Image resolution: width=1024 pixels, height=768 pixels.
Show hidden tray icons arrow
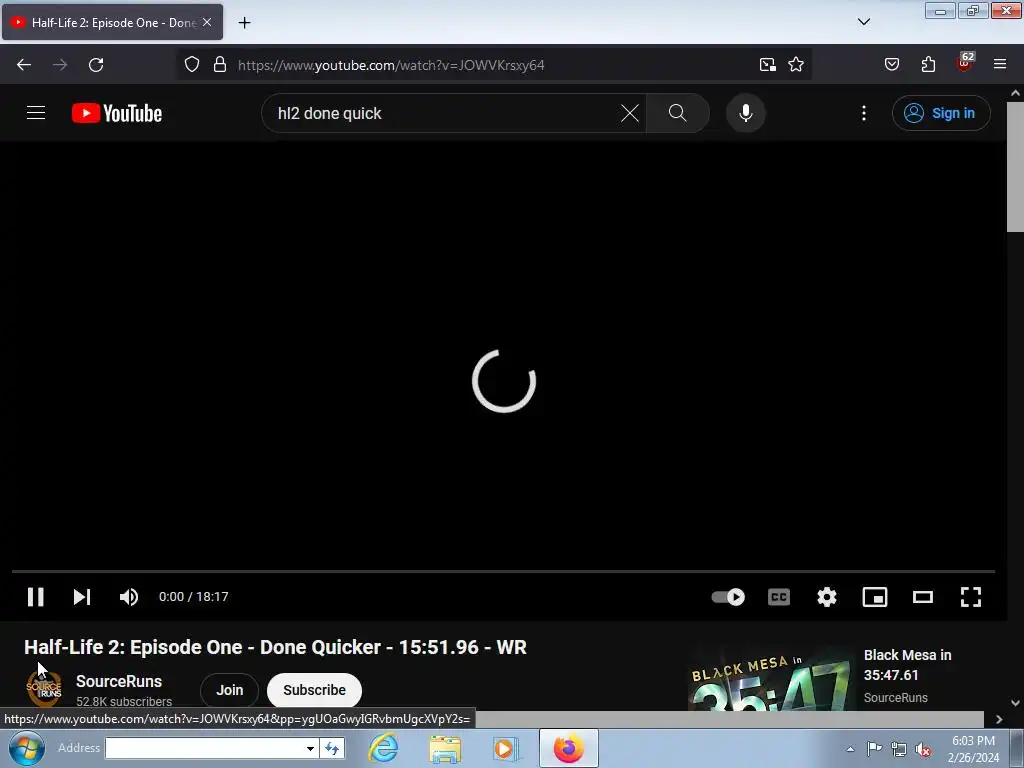[850, 749]
